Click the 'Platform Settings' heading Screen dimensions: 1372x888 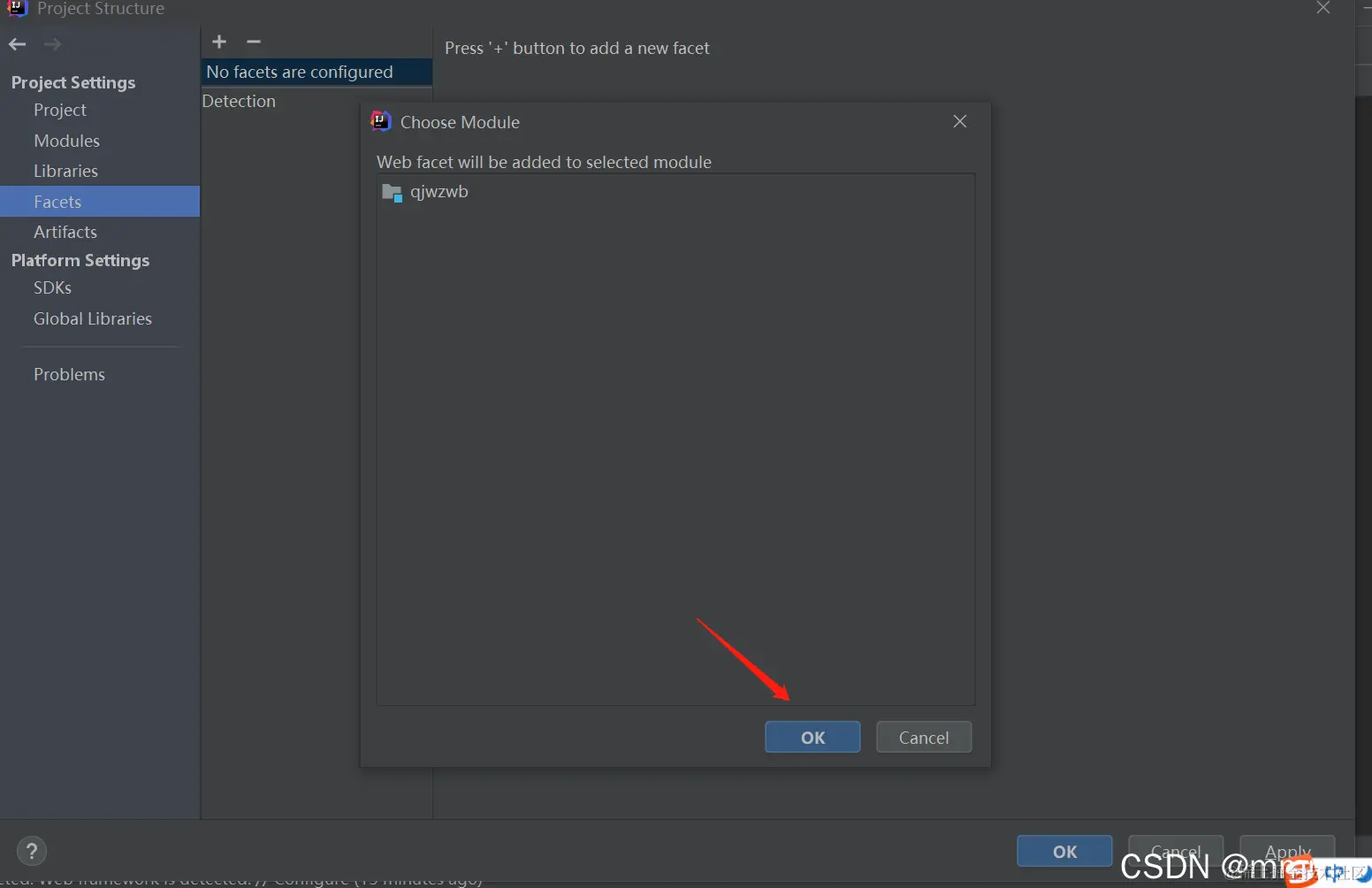coord(80,260)
